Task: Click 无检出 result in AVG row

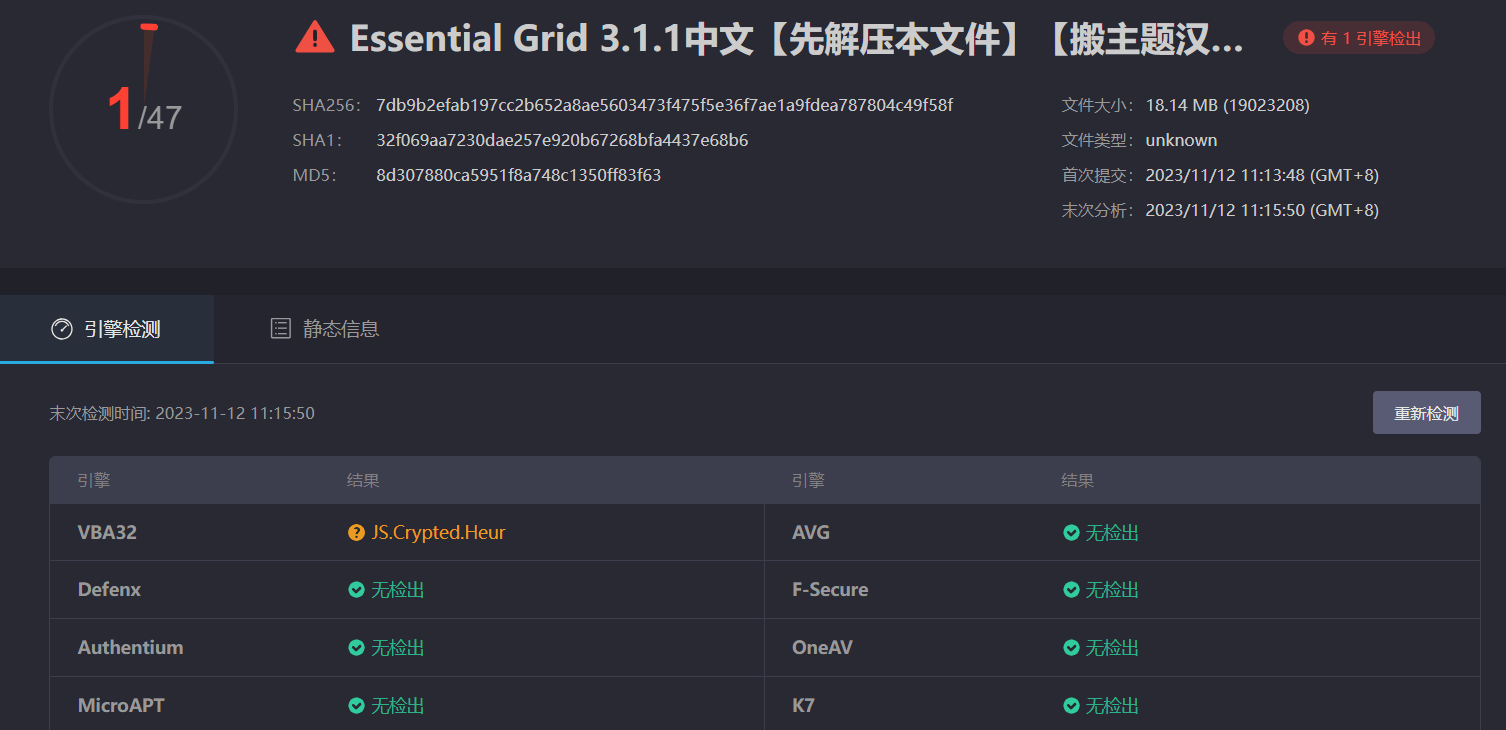Action: (1112, 533)
